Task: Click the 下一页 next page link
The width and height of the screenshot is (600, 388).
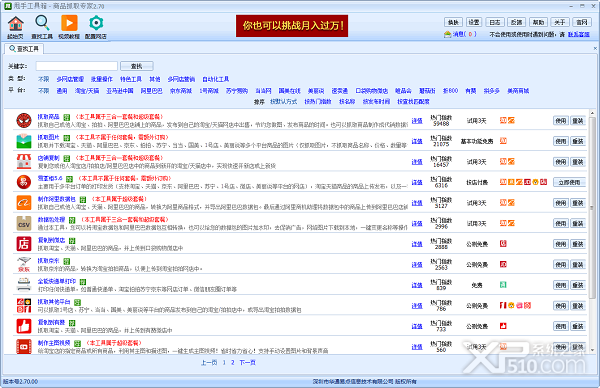Action: pos(248,362)
